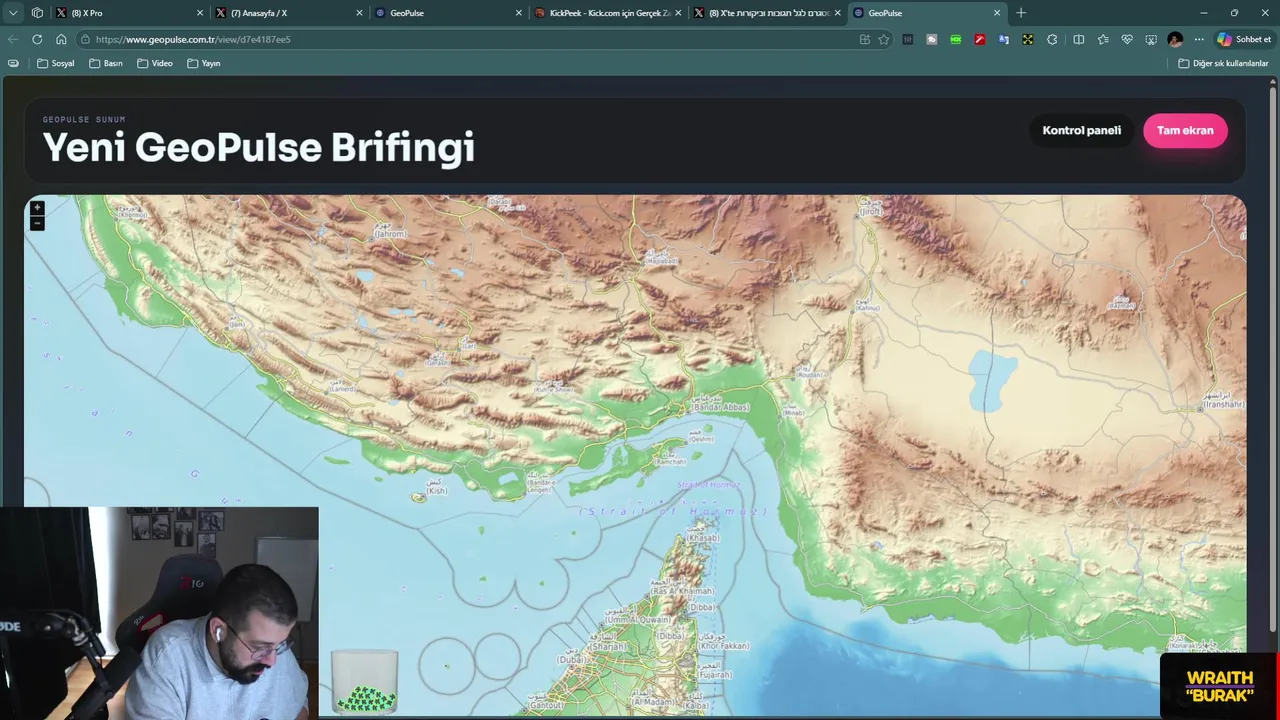Open the favorites list icon

pos(1103,39)
